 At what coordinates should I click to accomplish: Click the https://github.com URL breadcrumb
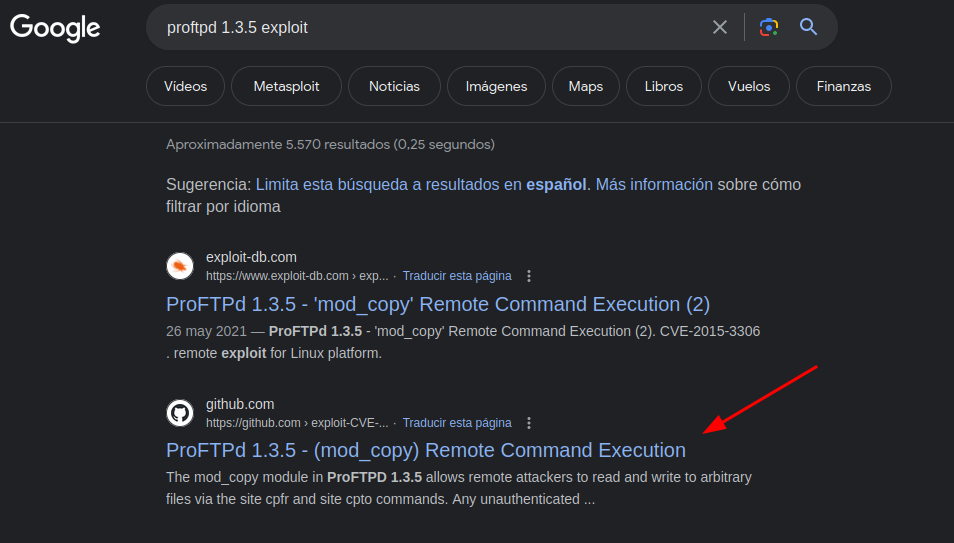coord(297,422)
